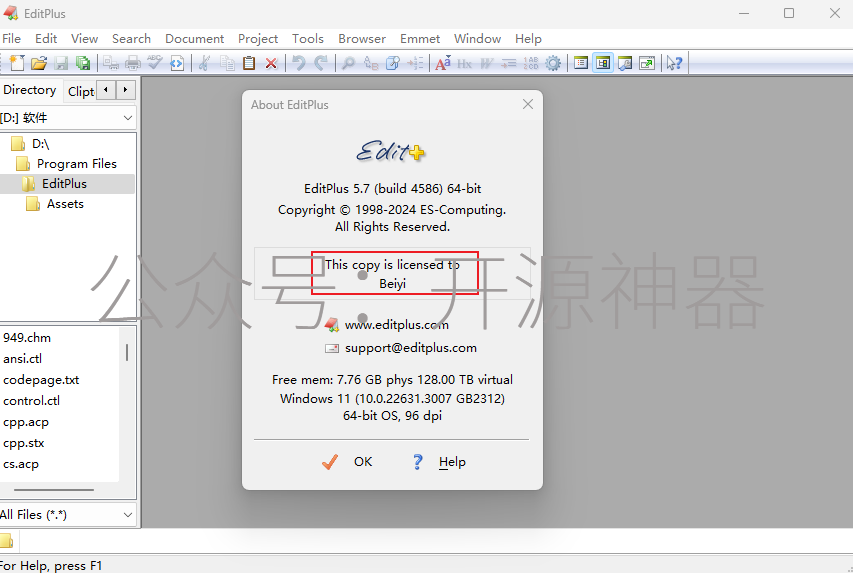Open the All Files filter dropdown

click(128, 515)
